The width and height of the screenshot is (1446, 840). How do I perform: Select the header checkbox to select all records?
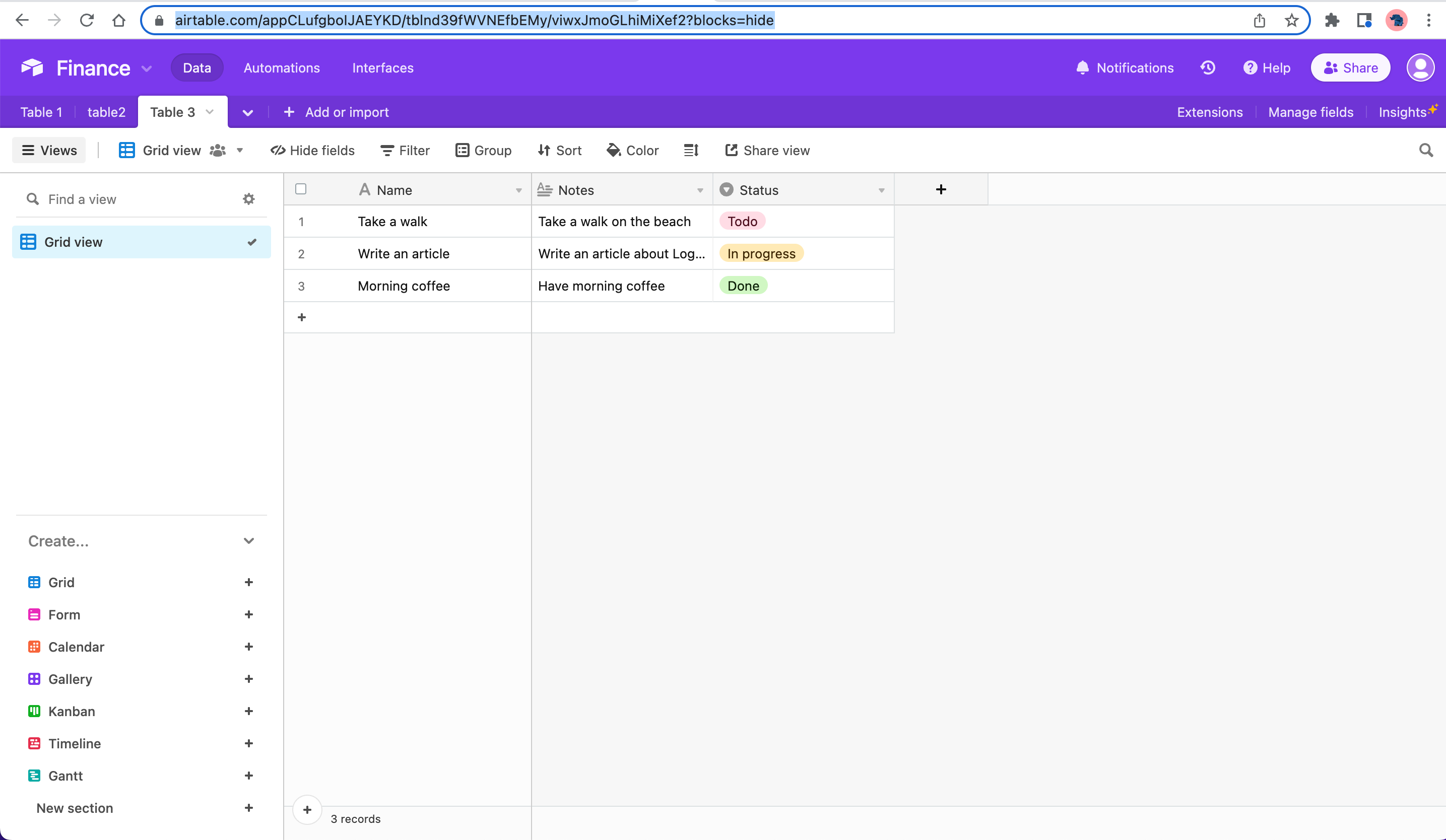click(x=301, y=189)
